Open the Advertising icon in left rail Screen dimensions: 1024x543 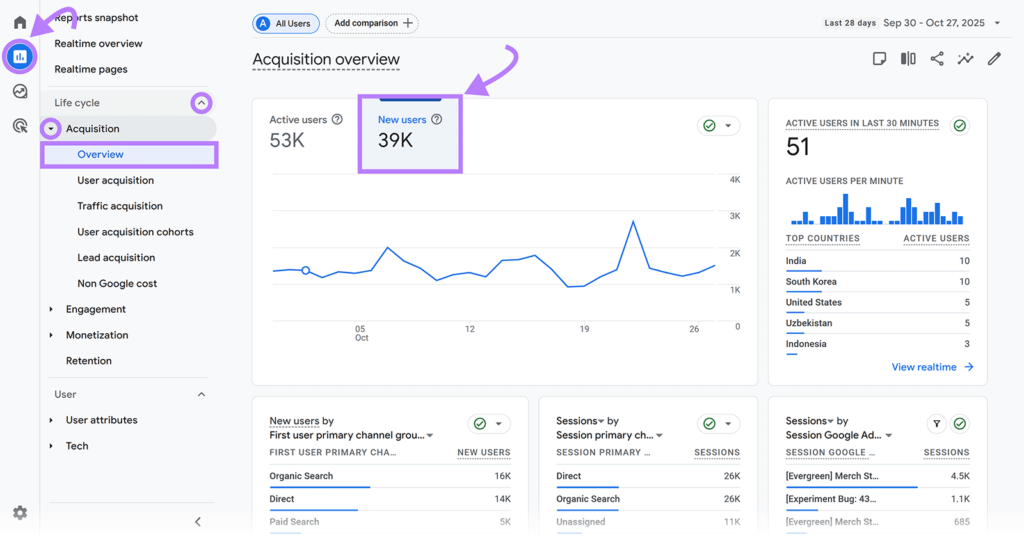tap(20, 126)
